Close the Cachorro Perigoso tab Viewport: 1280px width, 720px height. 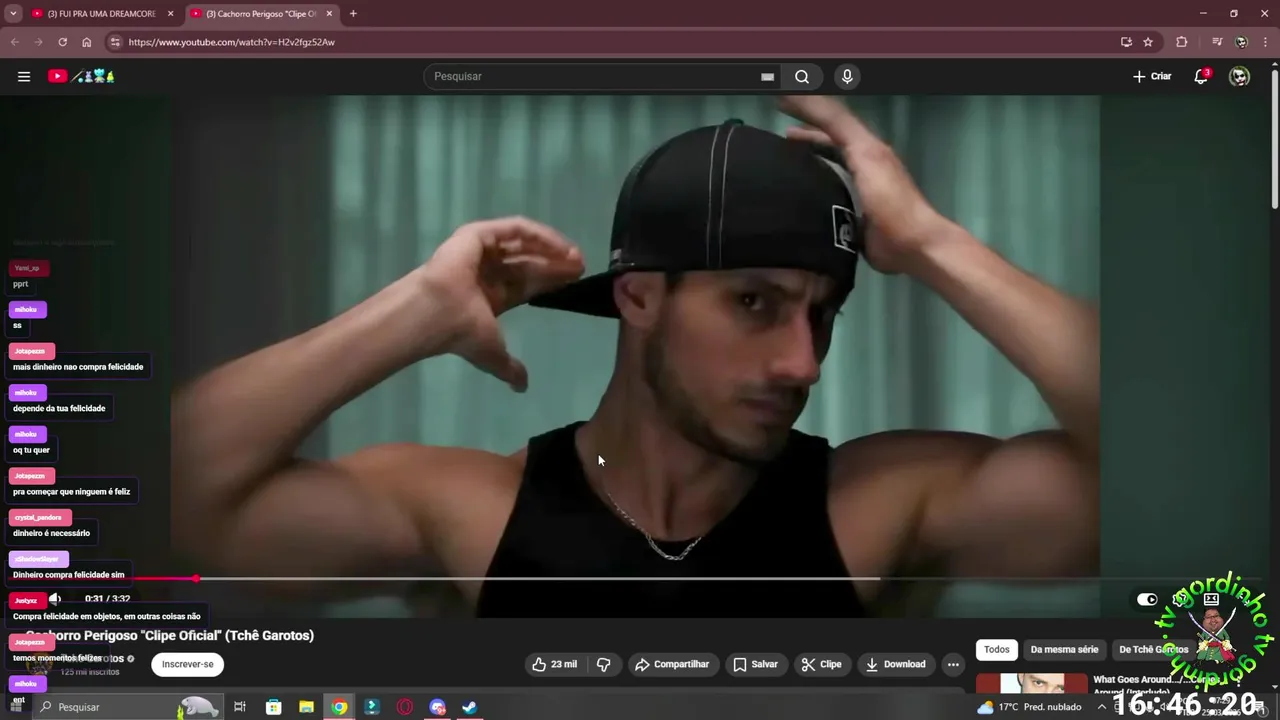(x=329, y=14)
